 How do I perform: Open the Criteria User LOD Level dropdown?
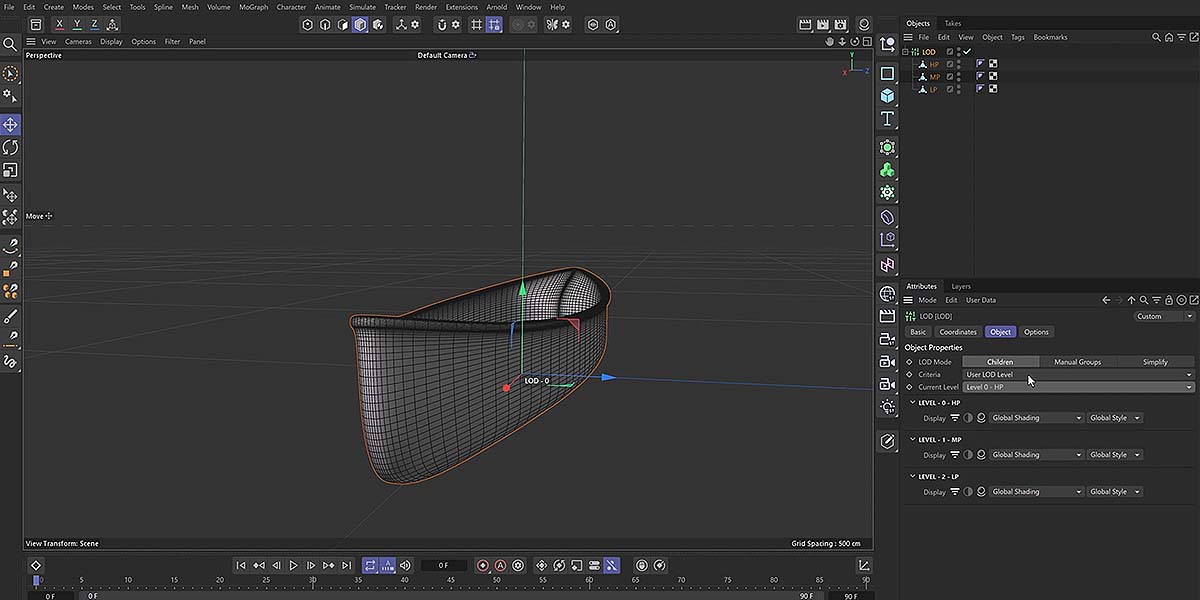tap(1079, 374)
